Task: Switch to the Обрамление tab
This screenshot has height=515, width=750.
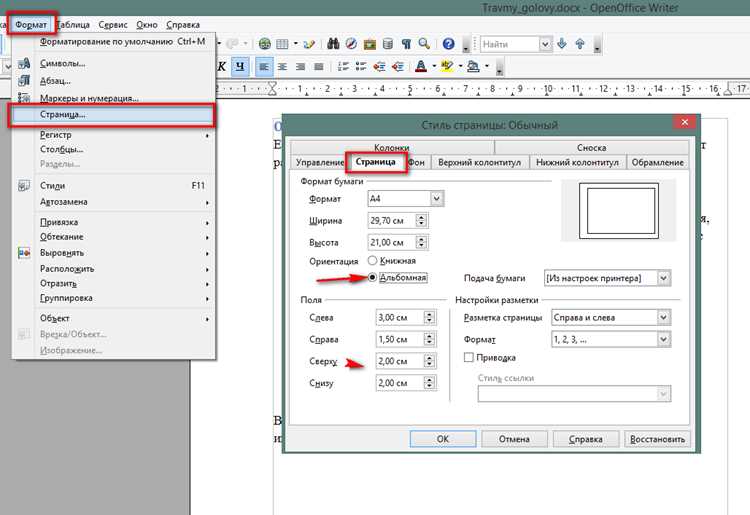Action: coord(657,162)
